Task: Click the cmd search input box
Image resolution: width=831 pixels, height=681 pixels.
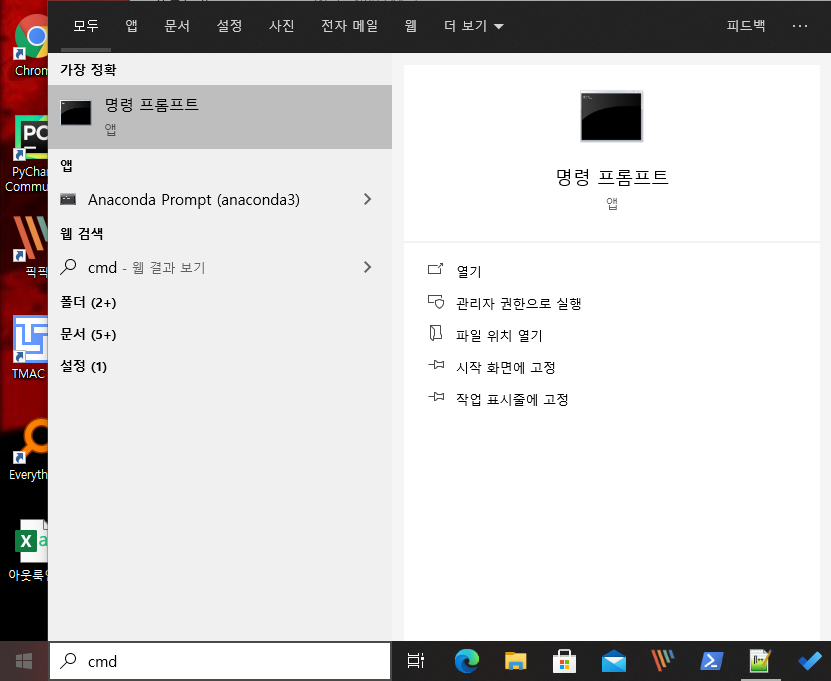Action: (x=220, y=661)
